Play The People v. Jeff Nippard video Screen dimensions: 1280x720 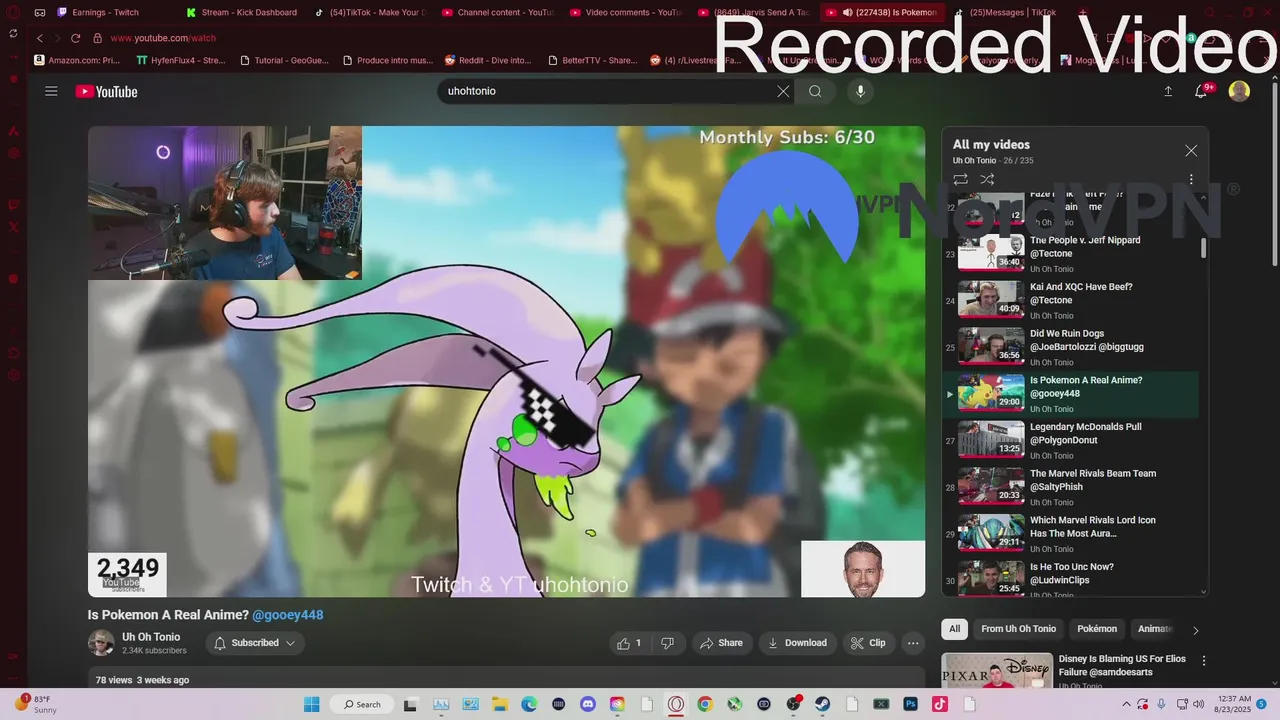(1070, 254)
